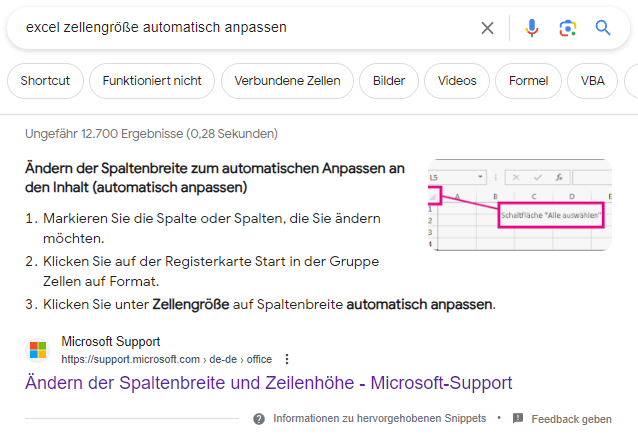Image resolution: width=638 pixels, height=438 pixels.
Task: Select the Formel filter chip
Action: [528, 80]
